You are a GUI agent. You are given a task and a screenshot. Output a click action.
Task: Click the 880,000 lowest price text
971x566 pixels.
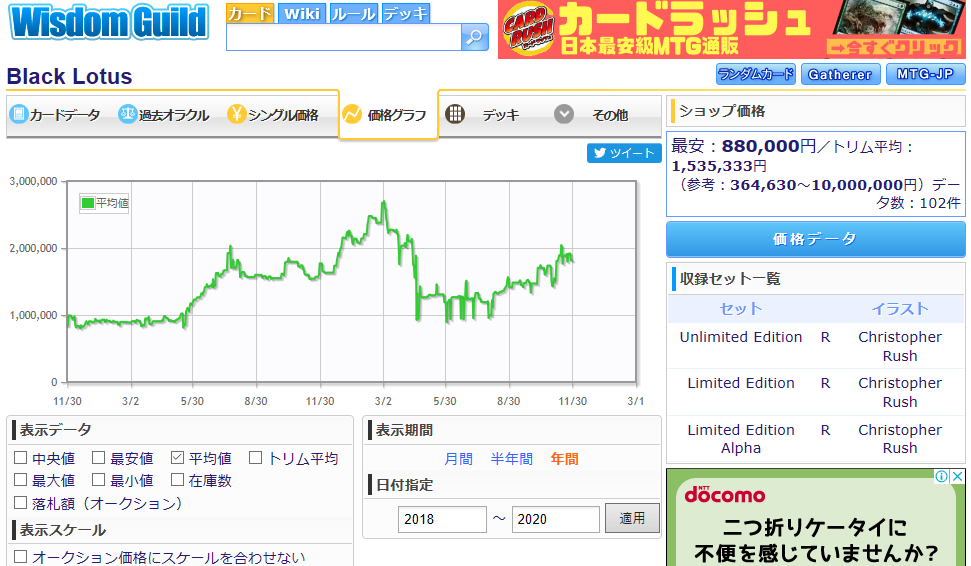[x=760, y=146]
